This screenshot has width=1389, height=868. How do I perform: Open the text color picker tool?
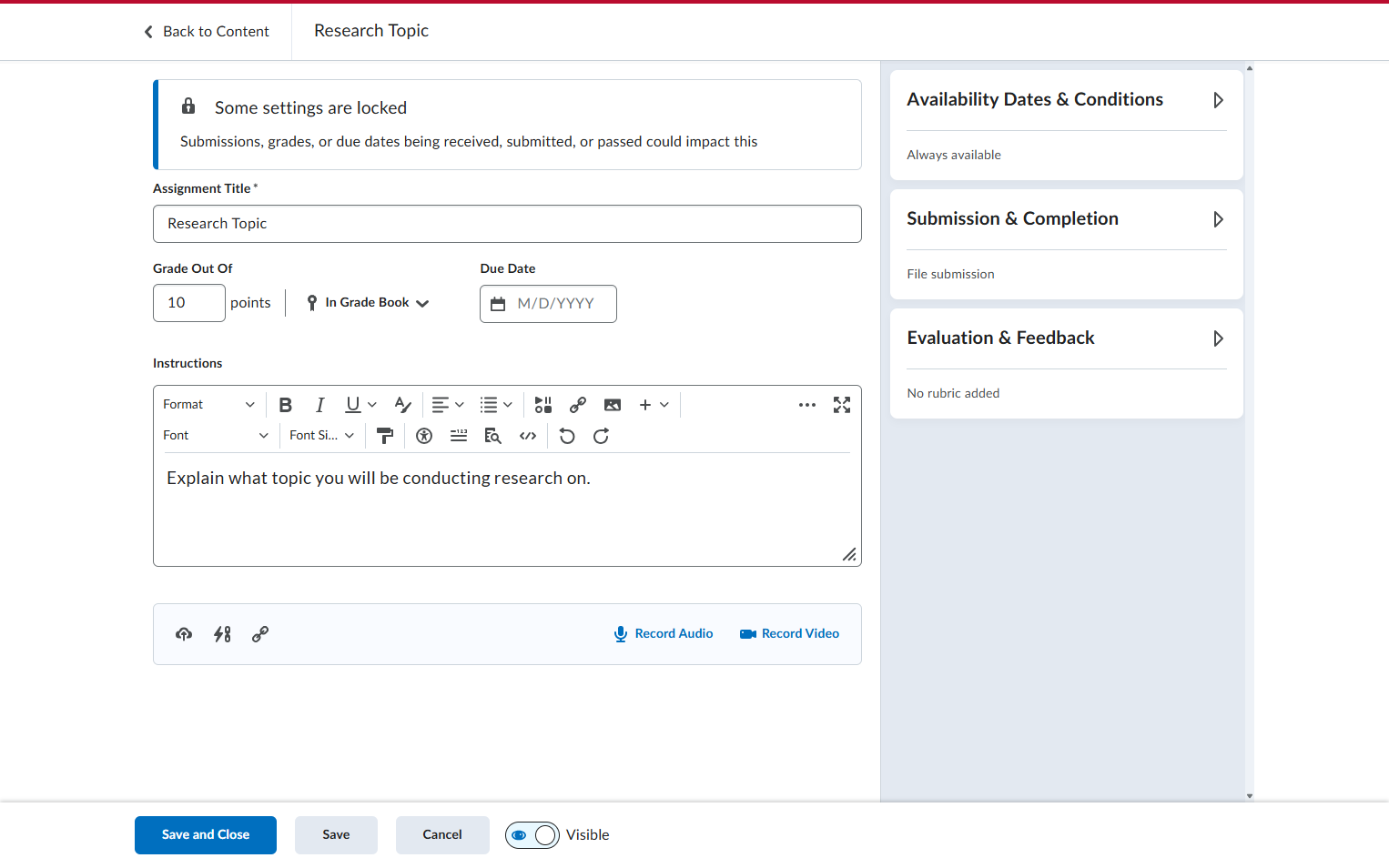pyautogui.click(x=402, y=405)
